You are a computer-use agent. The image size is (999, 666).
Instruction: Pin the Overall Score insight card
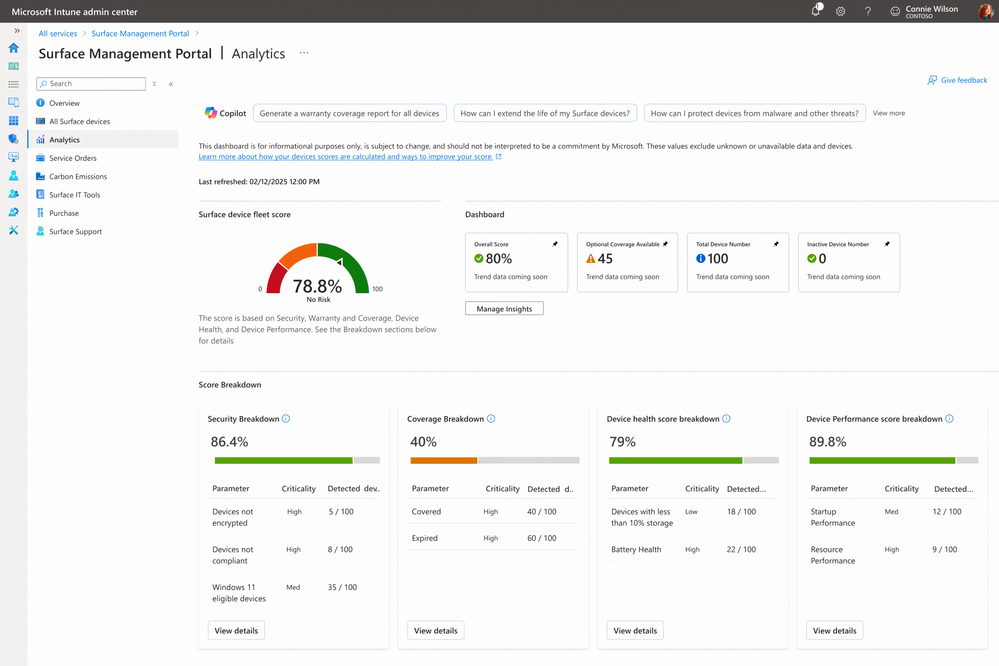[555, 244]
